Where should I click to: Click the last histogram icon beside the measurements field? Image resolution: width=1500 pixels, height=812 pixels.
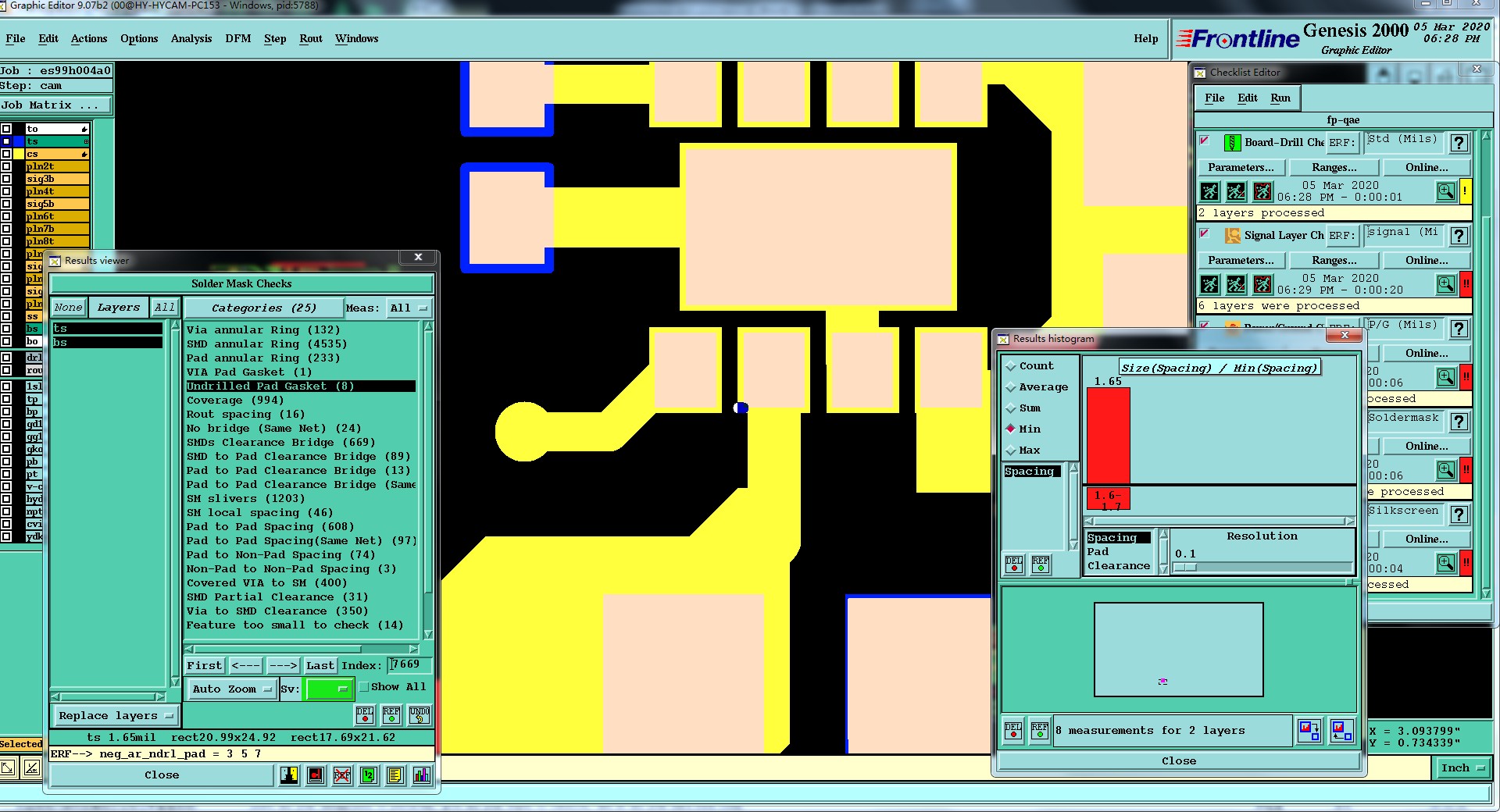pyautogui.click(x=1342, y=730)
